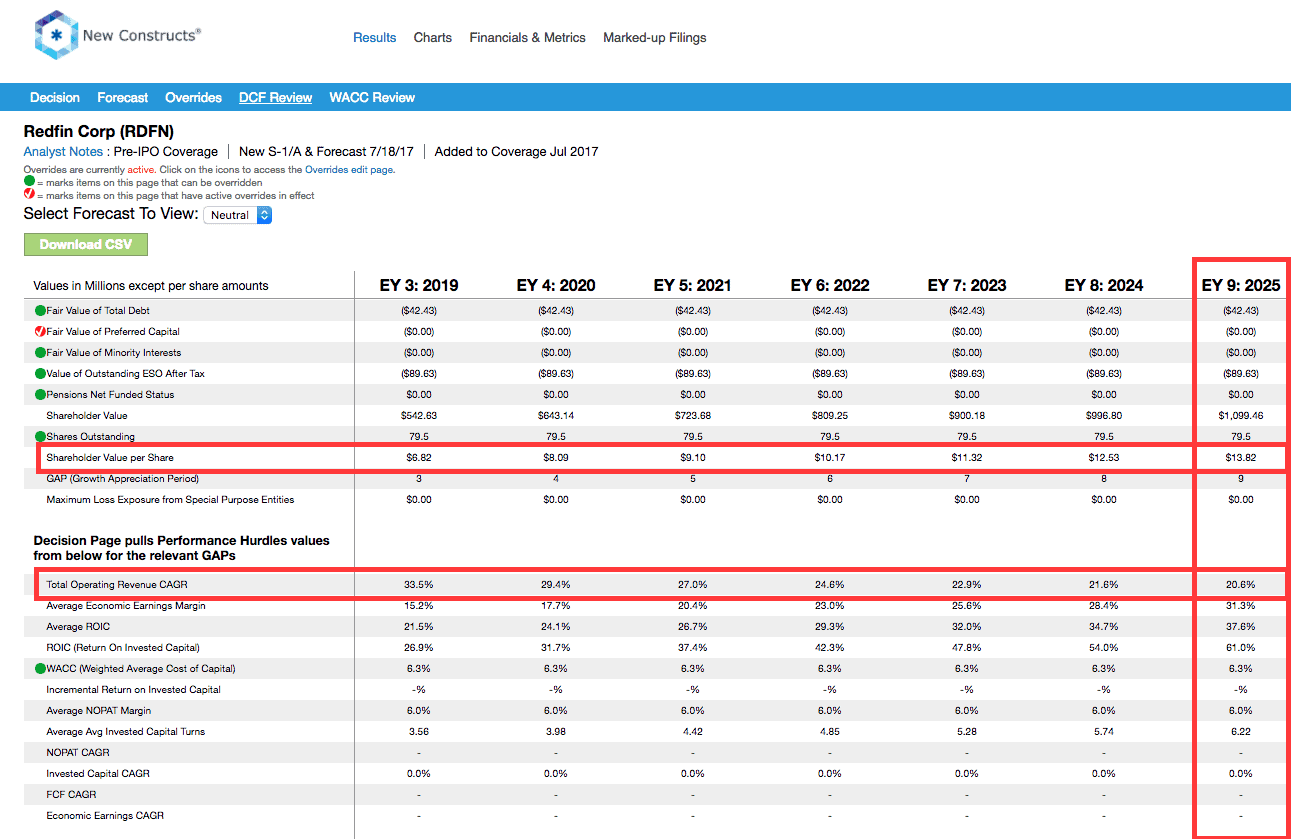Open the Analyst Notes link

pos(63,151)
